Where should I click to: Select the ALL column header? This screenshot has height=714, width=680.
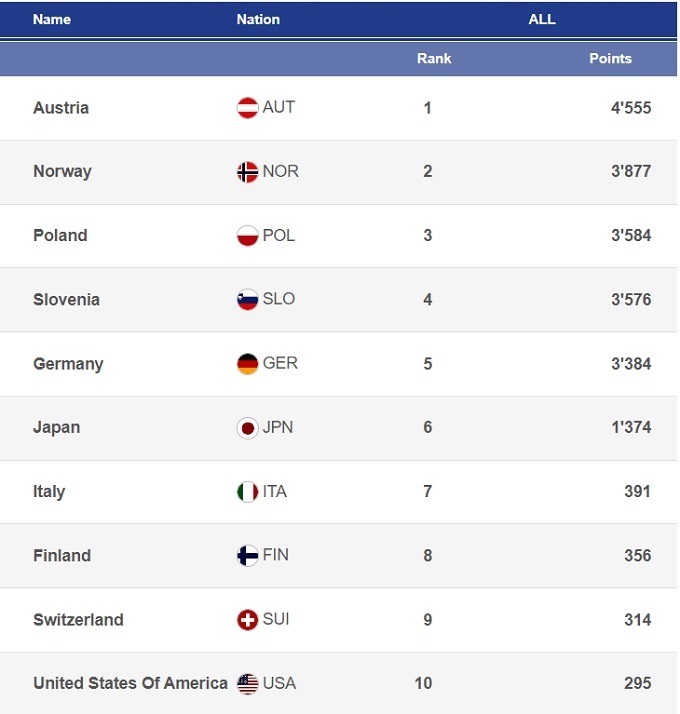pyautogui.click(x=542, y=19)
